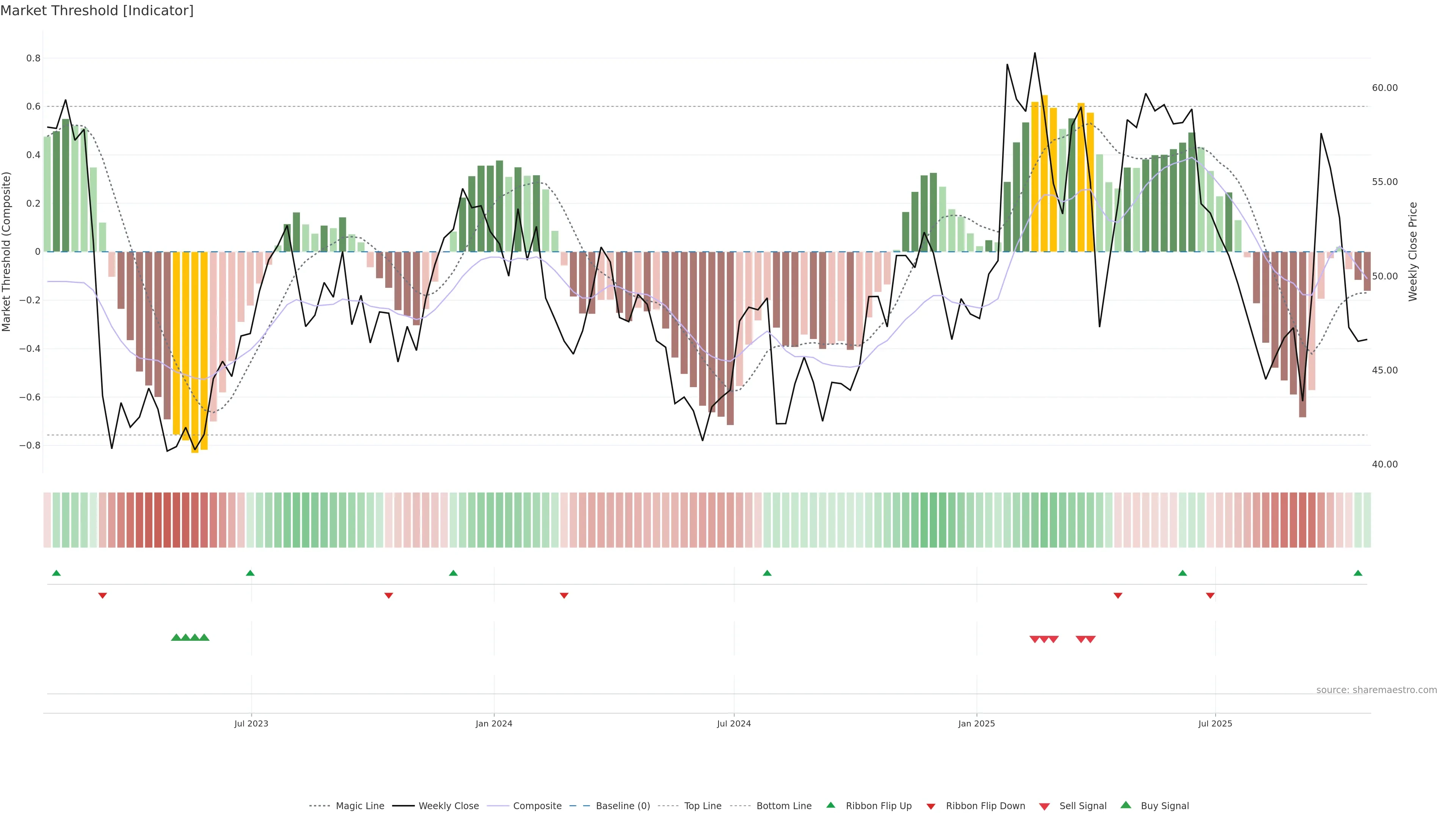Click the leftmost buy signal triangle in the cluster
The width and height of the screenshot is (1456, 819).
176,637
